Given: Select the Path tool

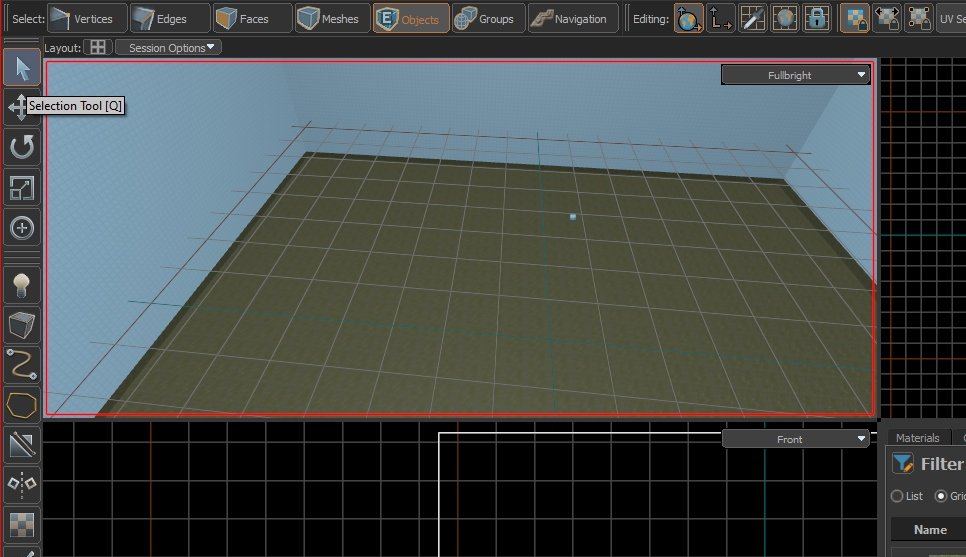Looking at the screenshot, I should point(22,365).
